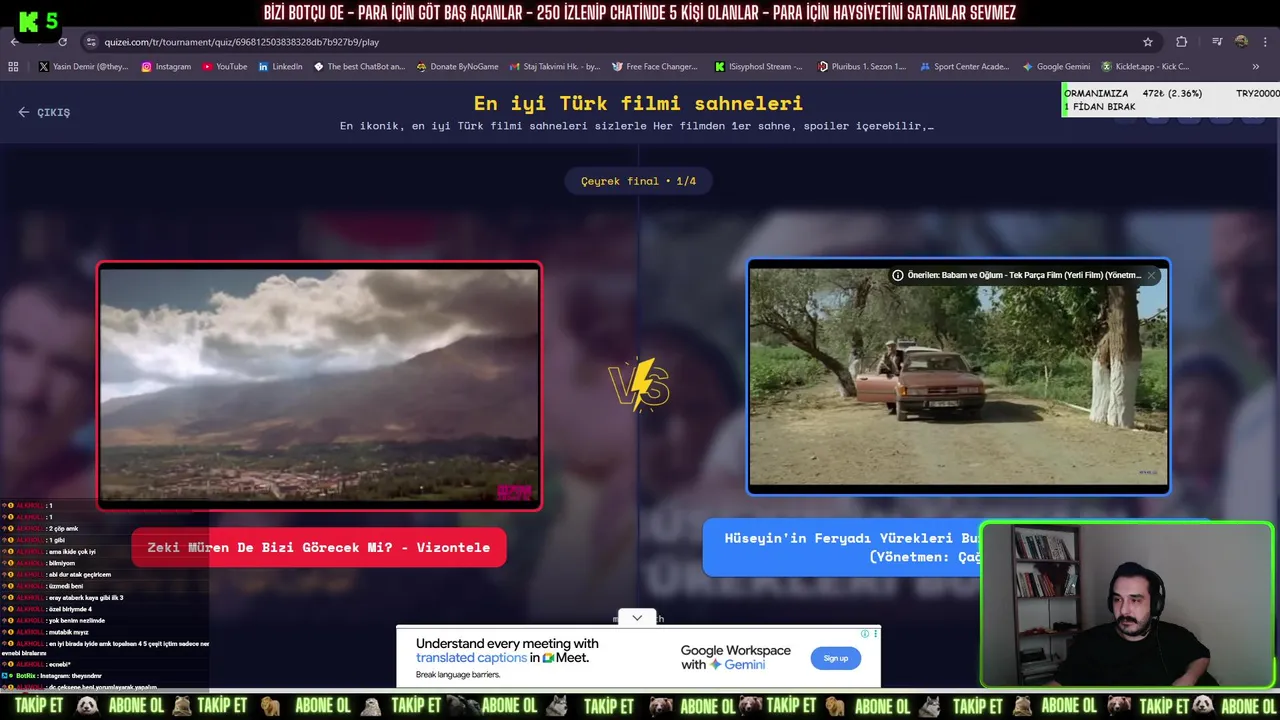Close the suggested video overlay with X
Viewport: 1280px width, 720px height.
1151,275
